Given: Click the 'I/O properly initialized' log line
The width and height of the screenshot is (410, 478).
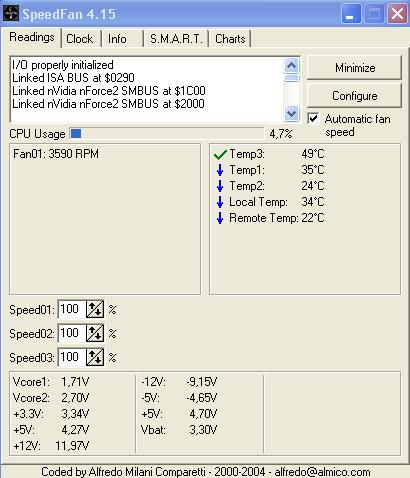Looking at the screenshot, I should [63, 65].
